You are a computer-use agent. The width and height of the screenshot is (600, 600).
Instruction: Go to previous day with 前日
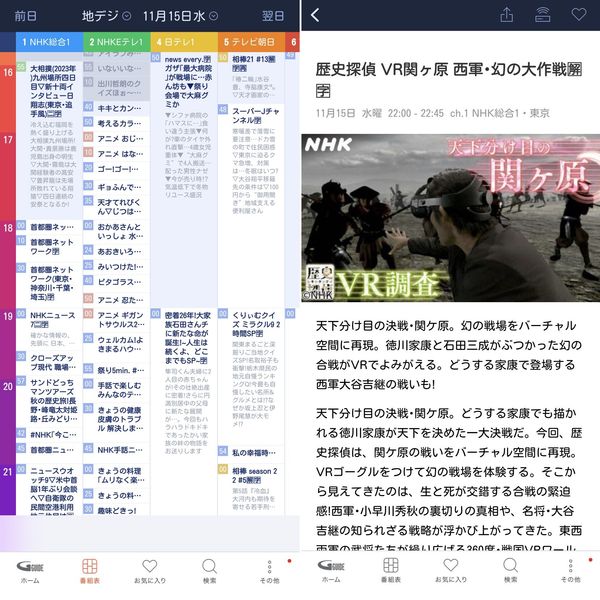click(26, 16)
